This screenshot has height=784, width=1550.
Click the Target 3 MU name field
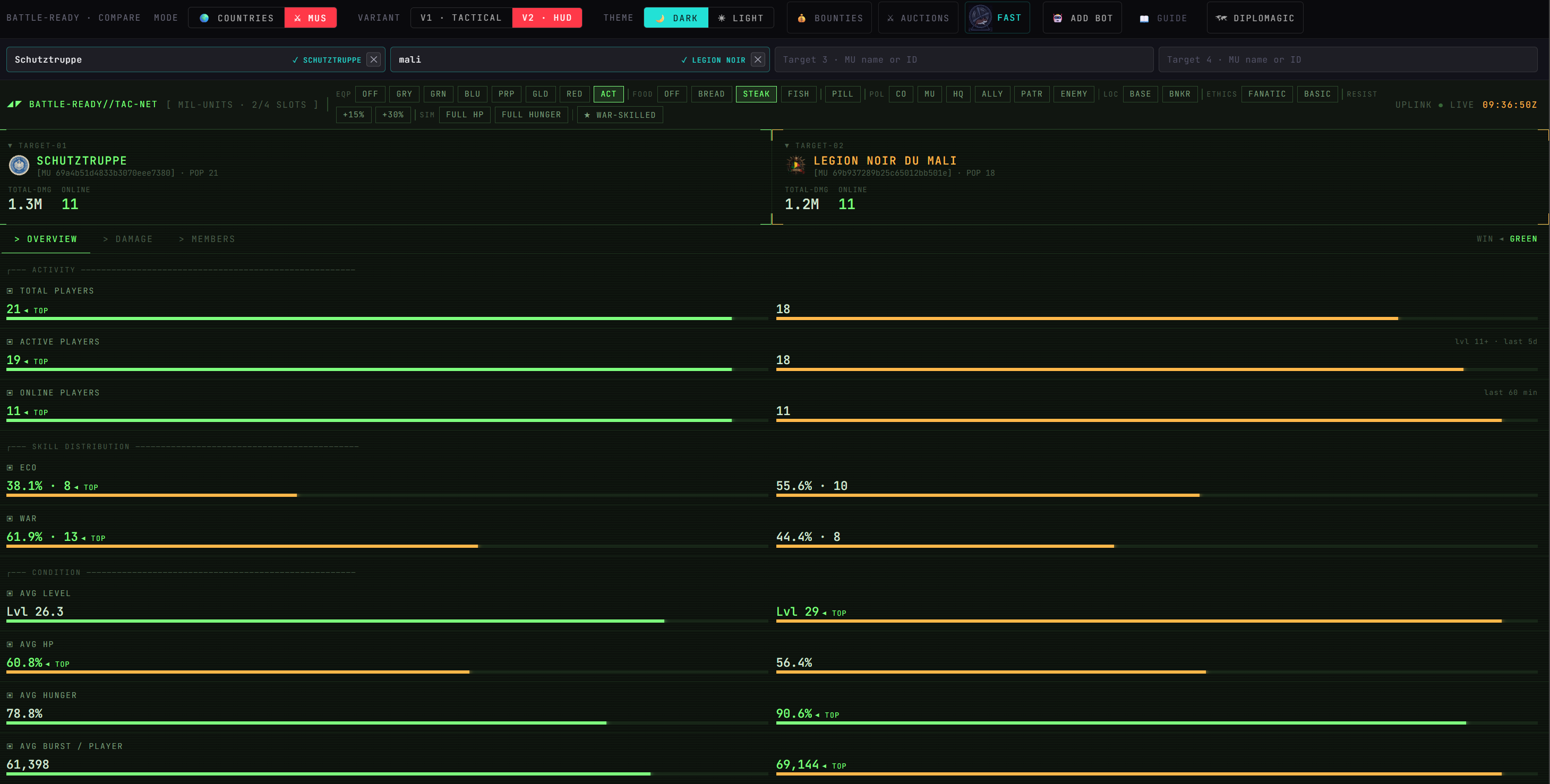coord(964,59)
